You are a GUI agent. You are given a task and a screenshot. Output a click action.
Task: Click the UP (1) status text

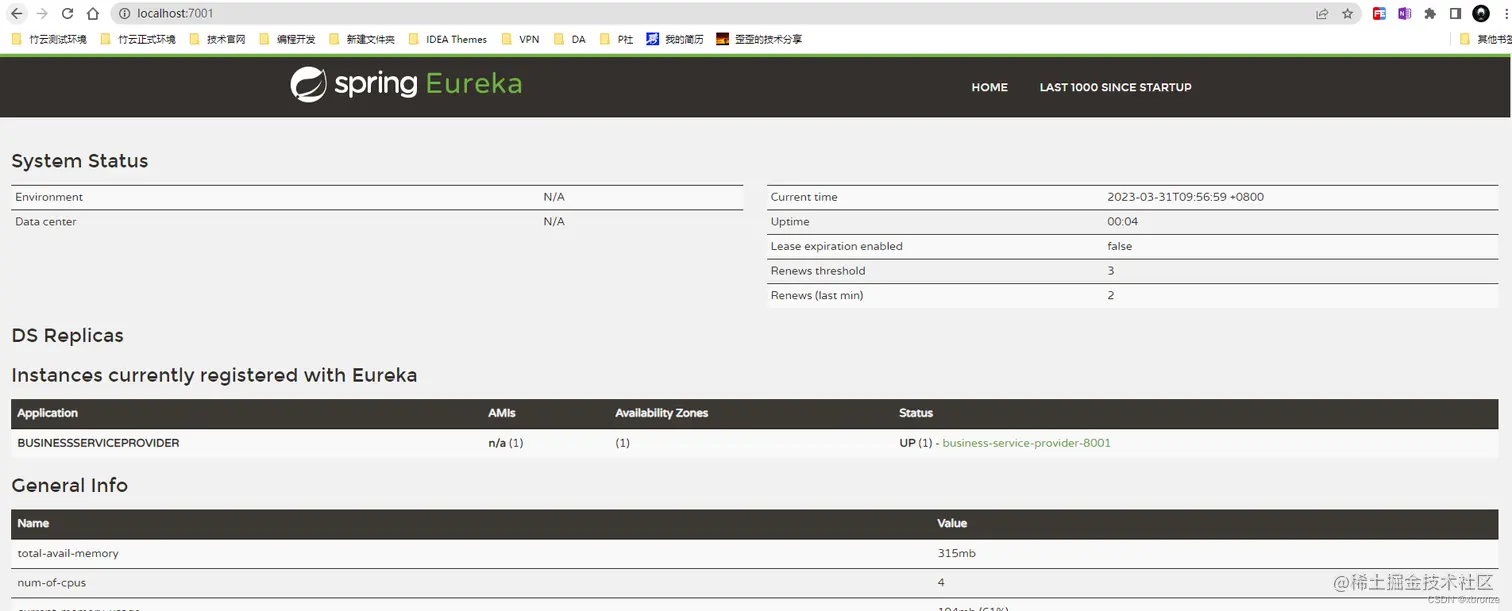(915, 443)
